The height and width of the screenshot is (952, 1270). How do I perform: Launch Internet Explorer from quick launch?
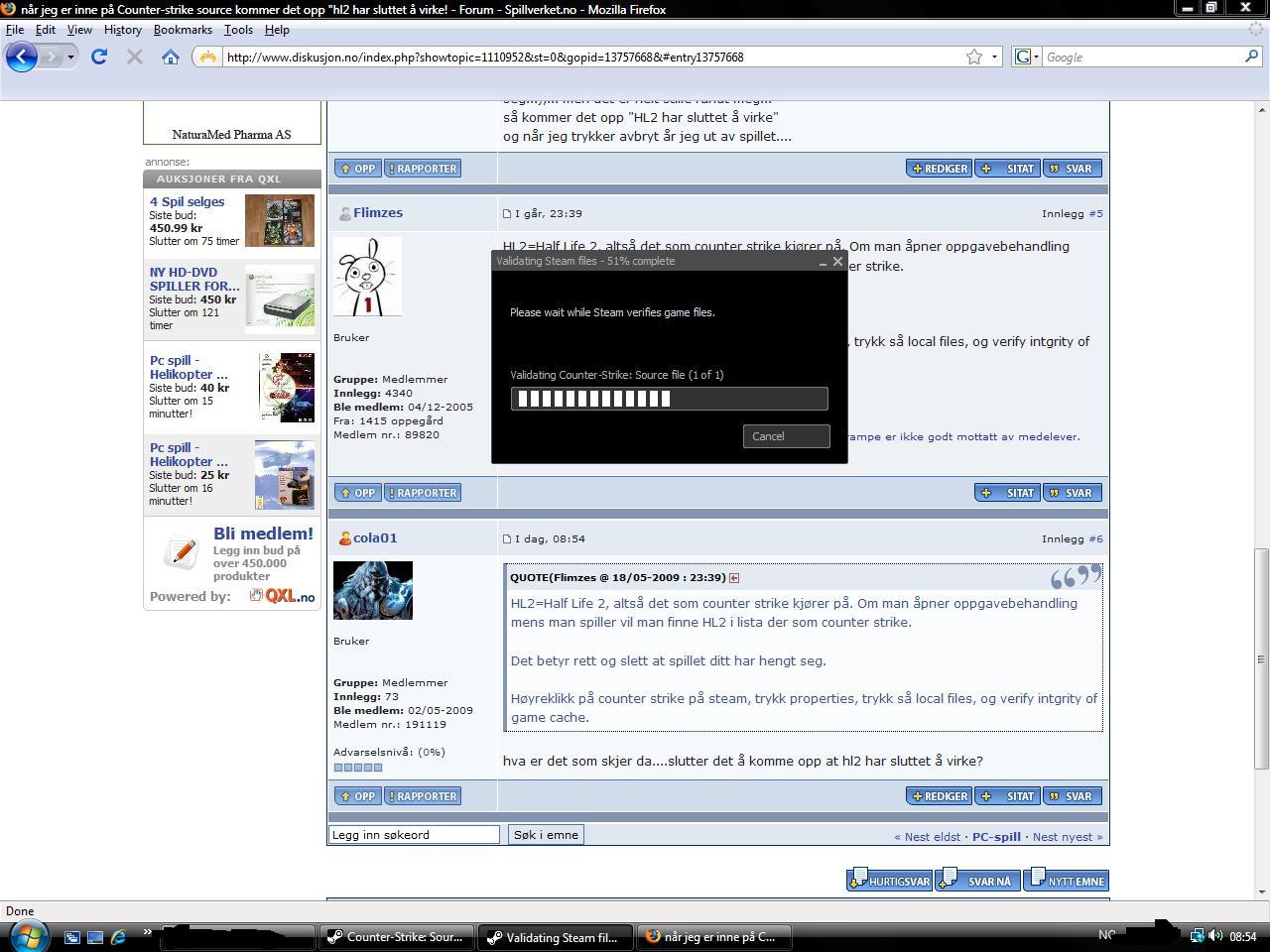point(118,936)
